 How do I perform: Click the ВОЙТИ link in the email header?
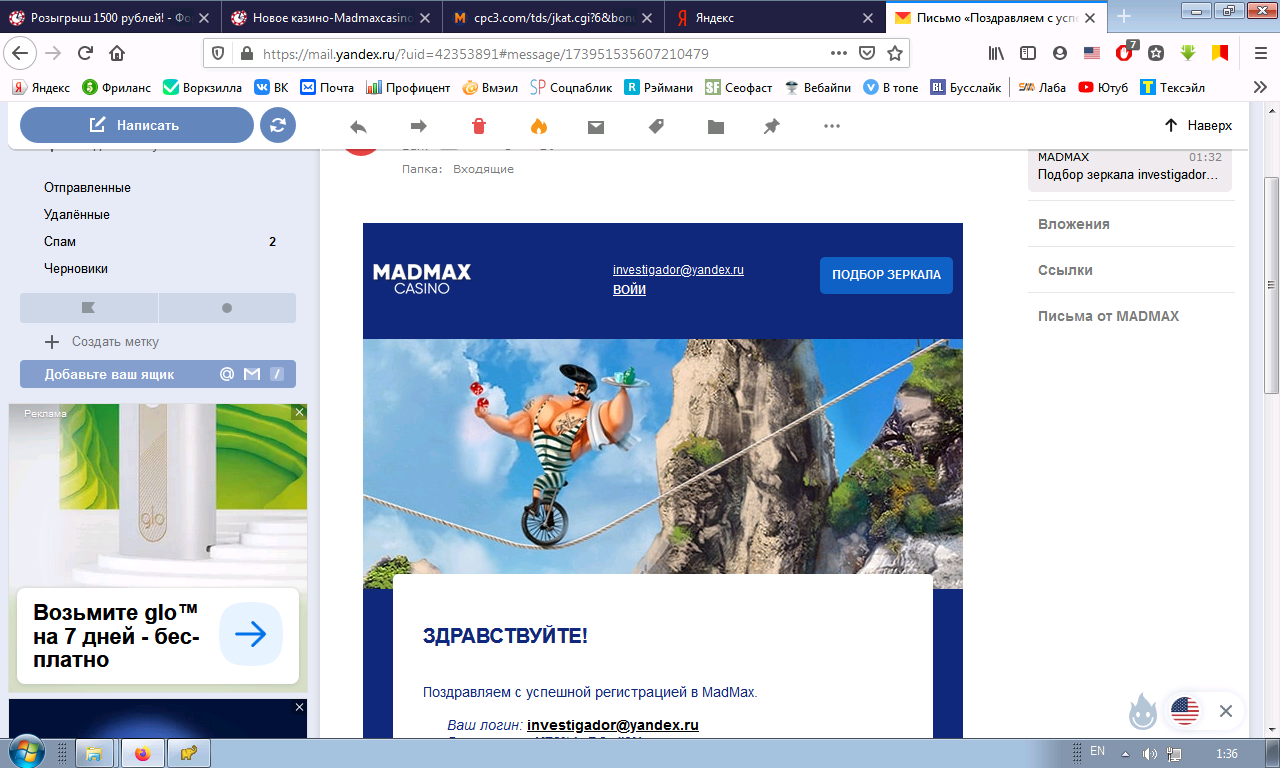click(629, 290)
